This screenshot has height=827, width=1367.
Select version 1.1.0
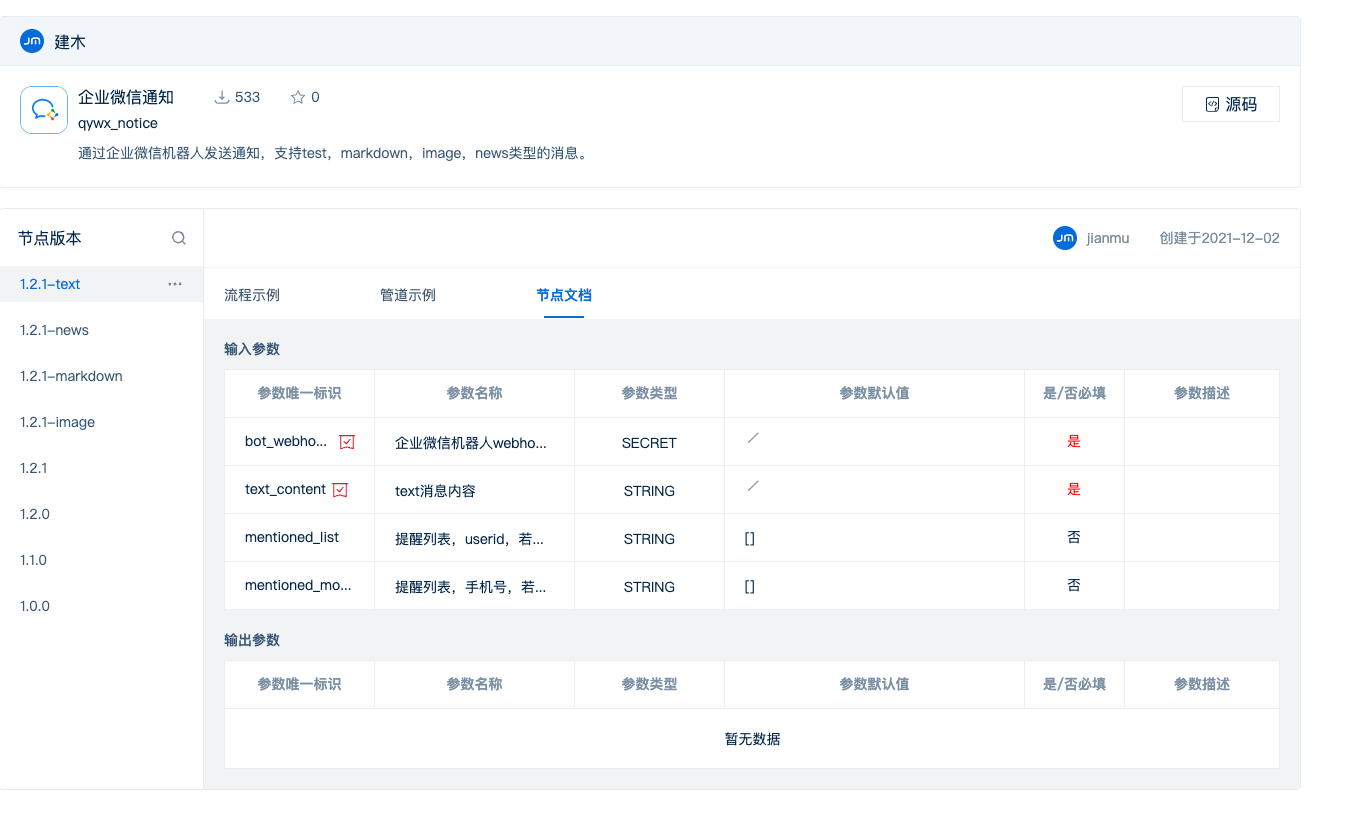[x=33, y=560]
